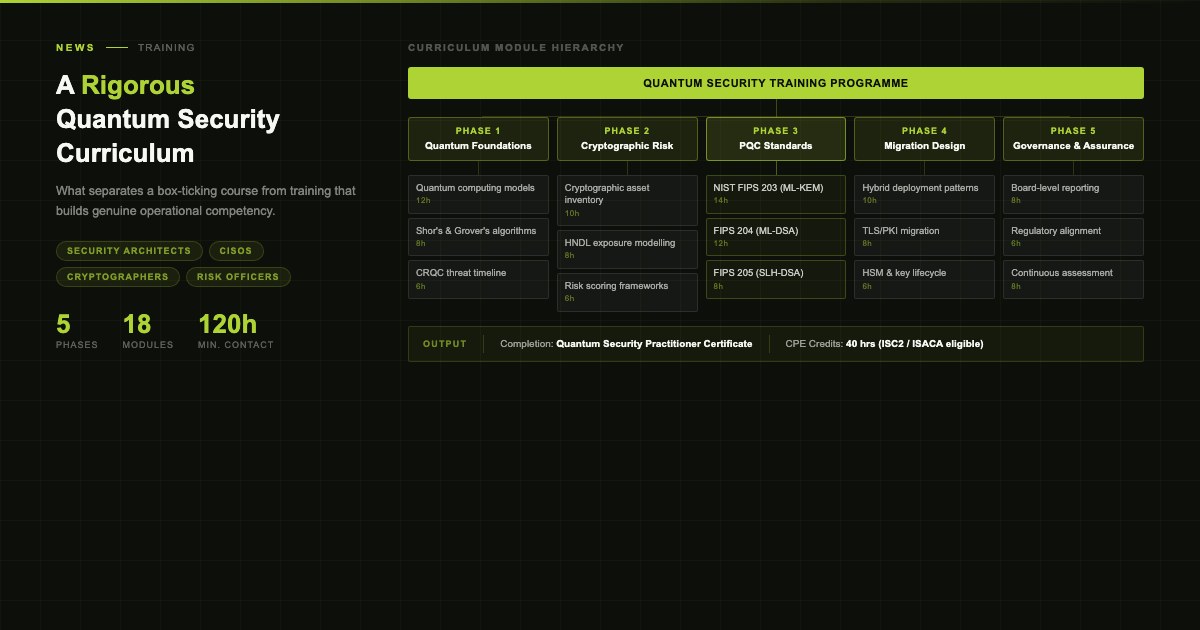Select NIST FIPS 203 (ML-KEM) module
1200x630 pixels.
[x=776, y=194]
